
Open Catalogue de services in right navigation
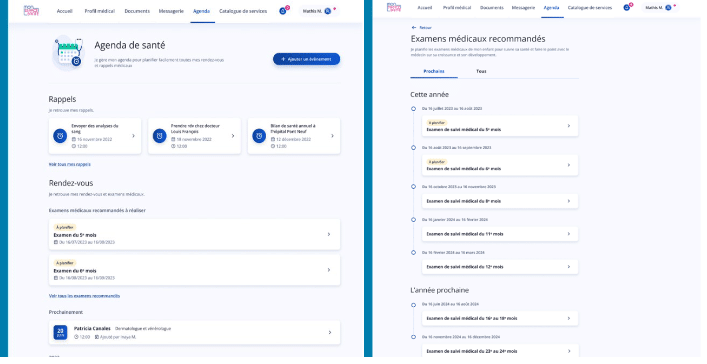coord(590,8)
